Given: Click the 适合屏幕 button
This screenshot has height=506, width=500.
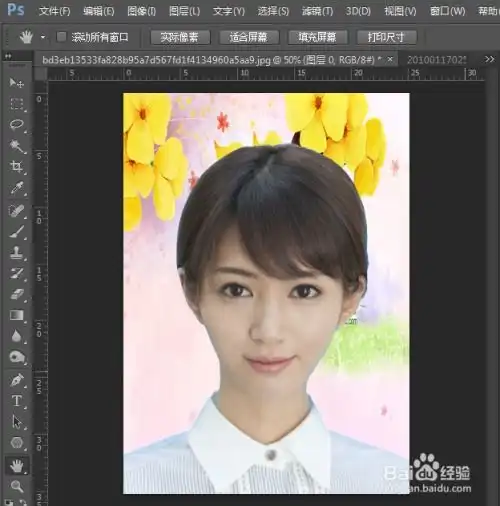Looking at the screenshot, I should point(249,37).
